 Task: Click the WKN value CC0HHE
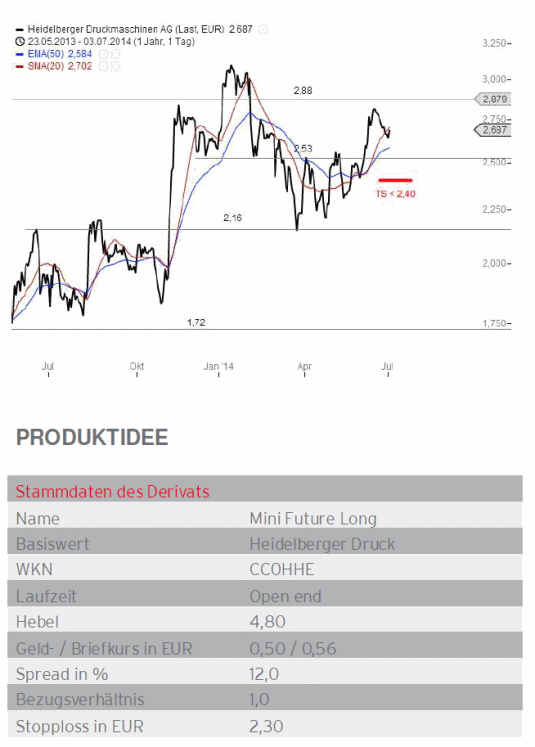click(282, 570)
